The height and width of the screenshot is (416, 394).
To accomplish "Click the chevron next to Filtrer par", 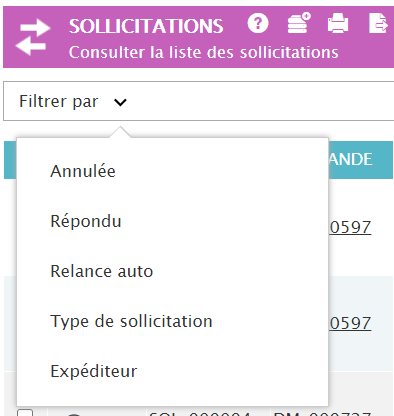I will [x=120, y=102].
